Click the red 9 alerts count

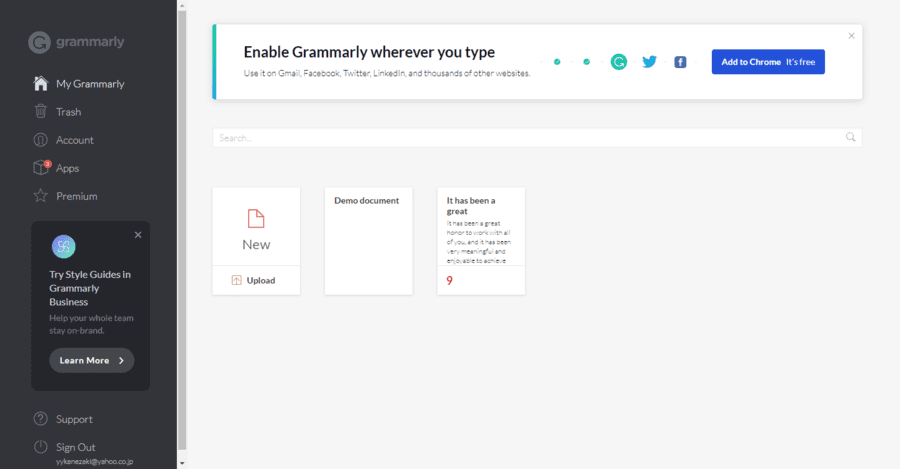click(x=449, y=281)
